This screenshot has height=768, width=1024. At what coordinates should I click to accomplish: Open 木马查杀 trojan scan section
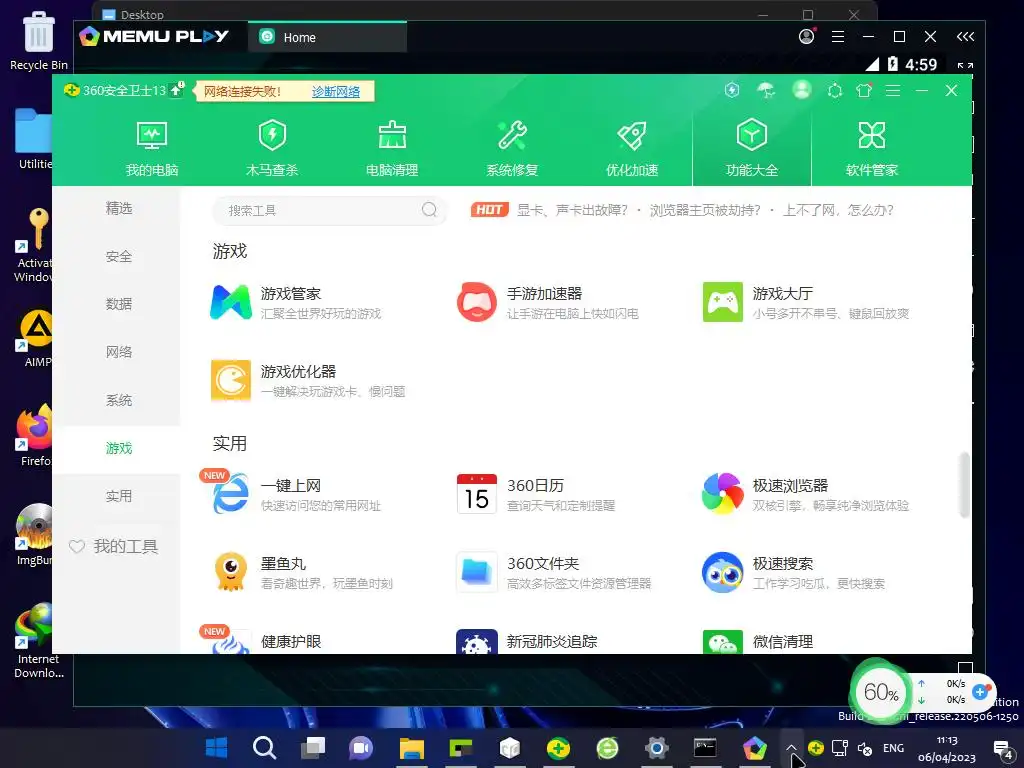click(272, 149)
